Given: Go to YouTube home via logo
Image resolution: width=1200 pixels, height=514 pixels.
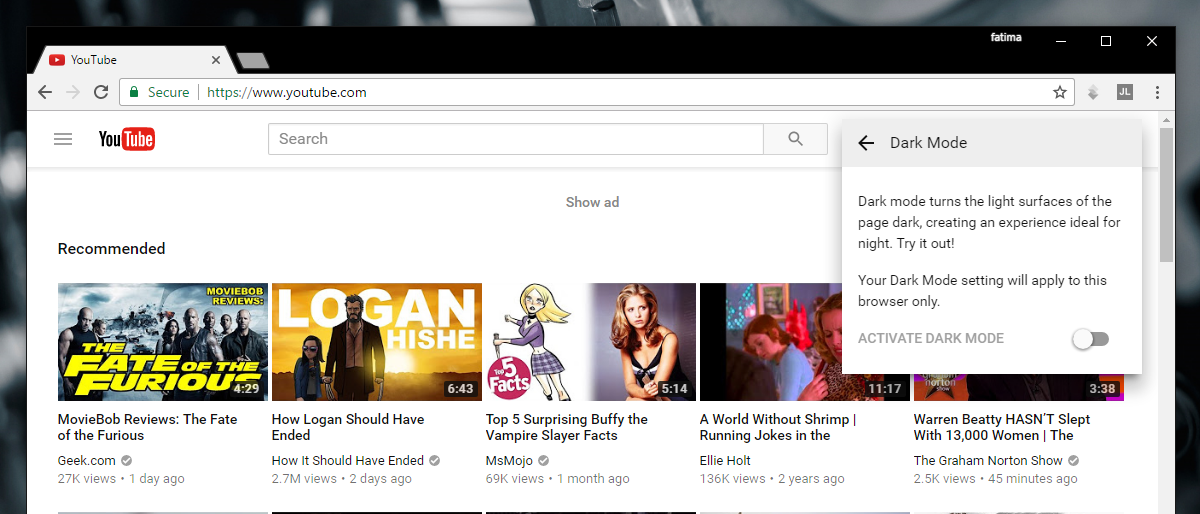Looking at the screenshot, I should tap(127, 139).
